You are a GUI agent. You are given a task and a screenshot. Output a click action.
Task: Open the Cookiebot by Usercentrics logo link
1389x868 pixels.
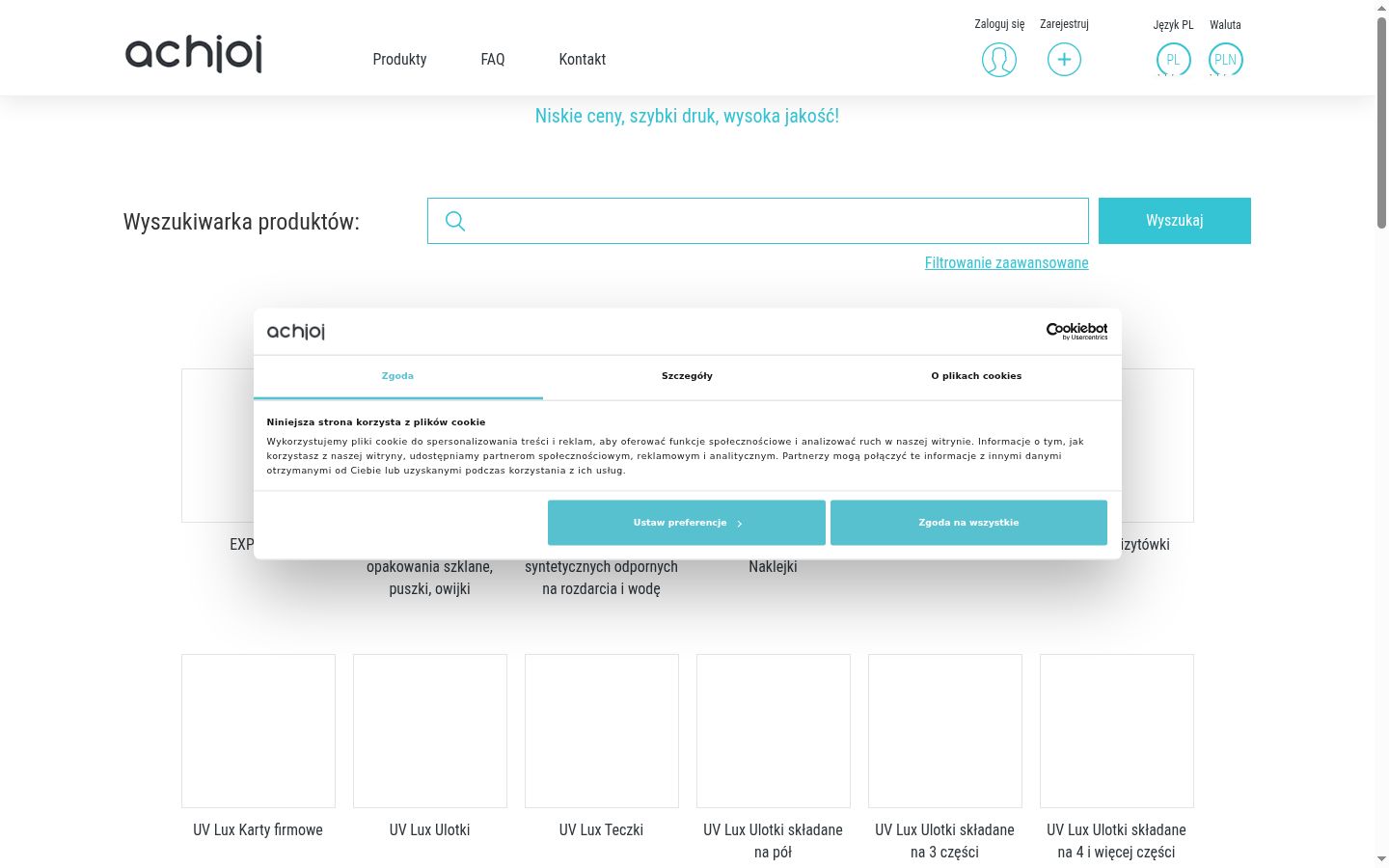point(1076,331)
